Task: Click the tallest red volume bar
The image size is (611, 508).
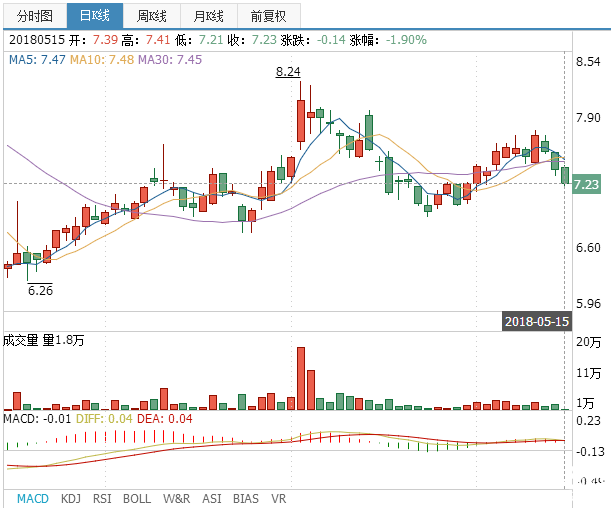Action: tap(301, 378)
